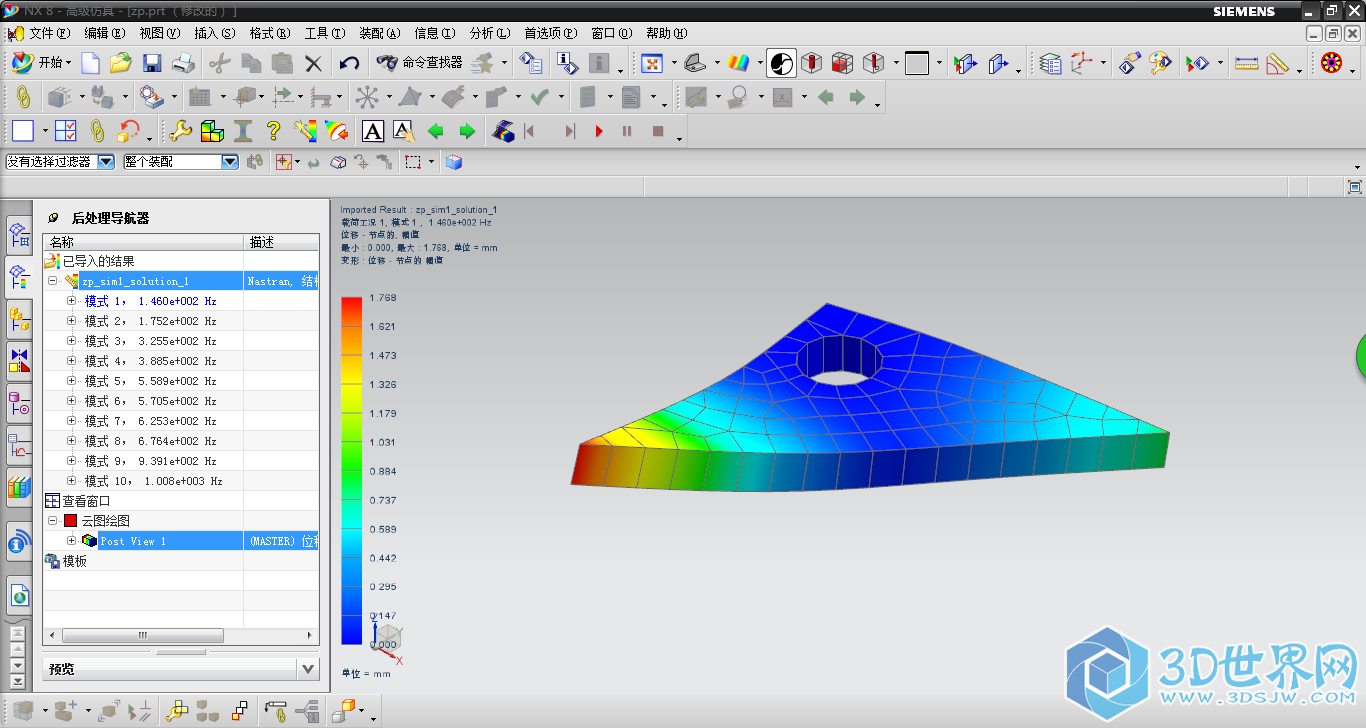Click the navigator scroll right arrow
1366x728 pixels.
tap(312, 635)
